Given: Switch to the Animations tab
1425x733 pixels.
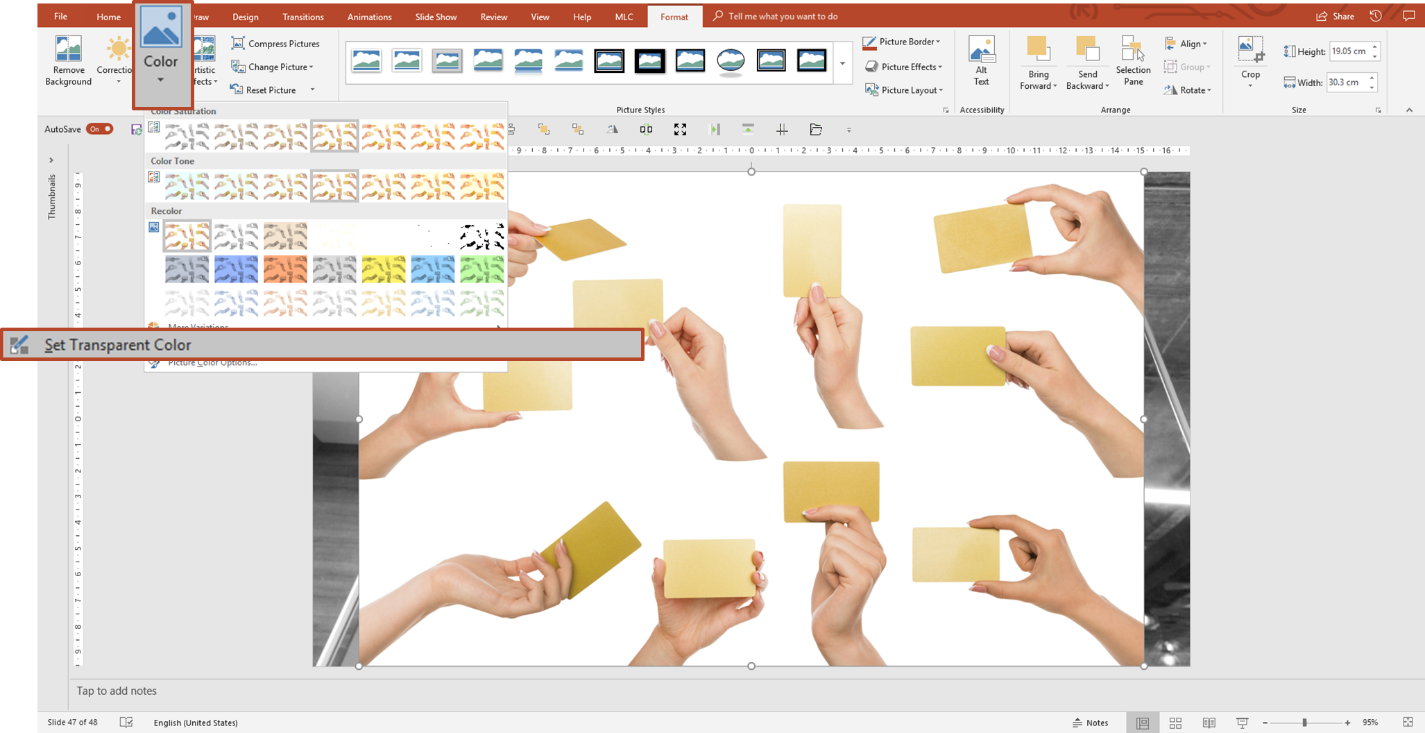Looking at the screenshot, I should pos(369,17).
